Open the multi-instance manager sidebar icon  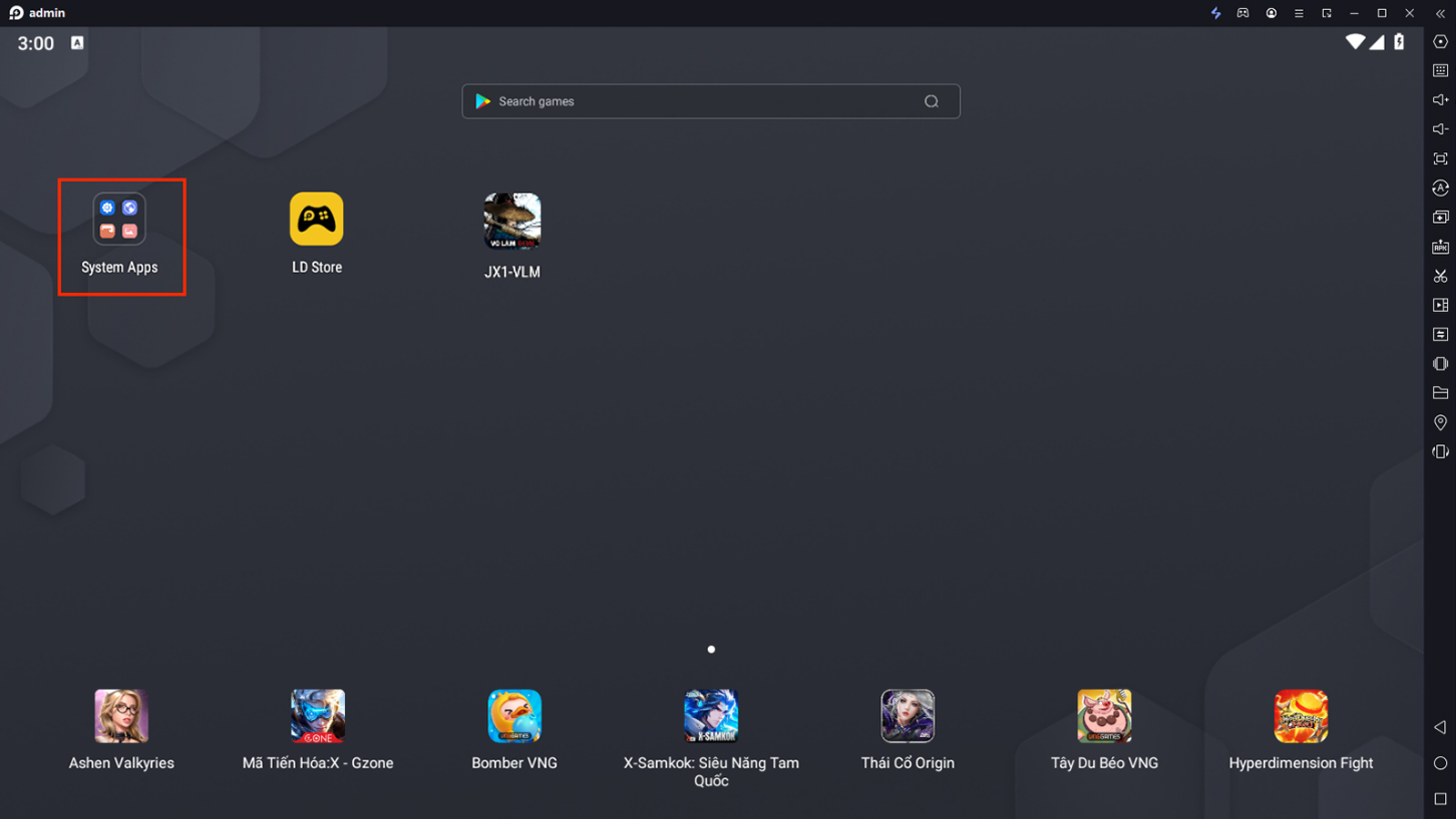click(1441, 217)
